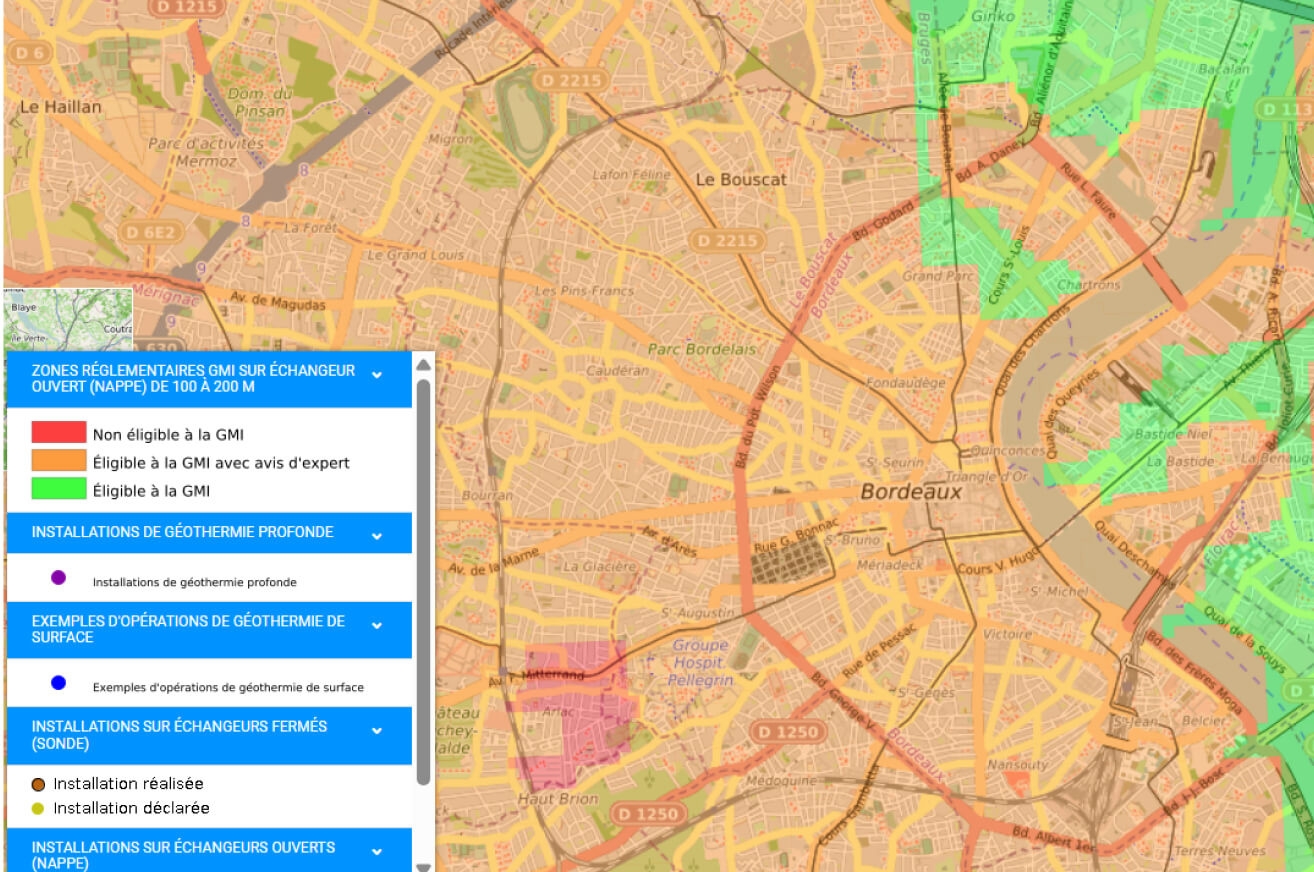Click 'Exemples d'opérations de géothermie de surface' item text

coord(228,688)
